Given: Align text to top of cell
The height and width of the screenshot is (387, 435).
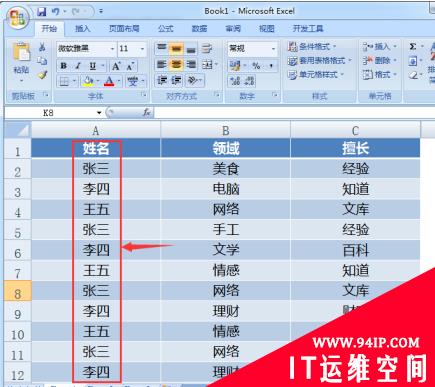Looking at the screenshot, I should click(162, 49).
